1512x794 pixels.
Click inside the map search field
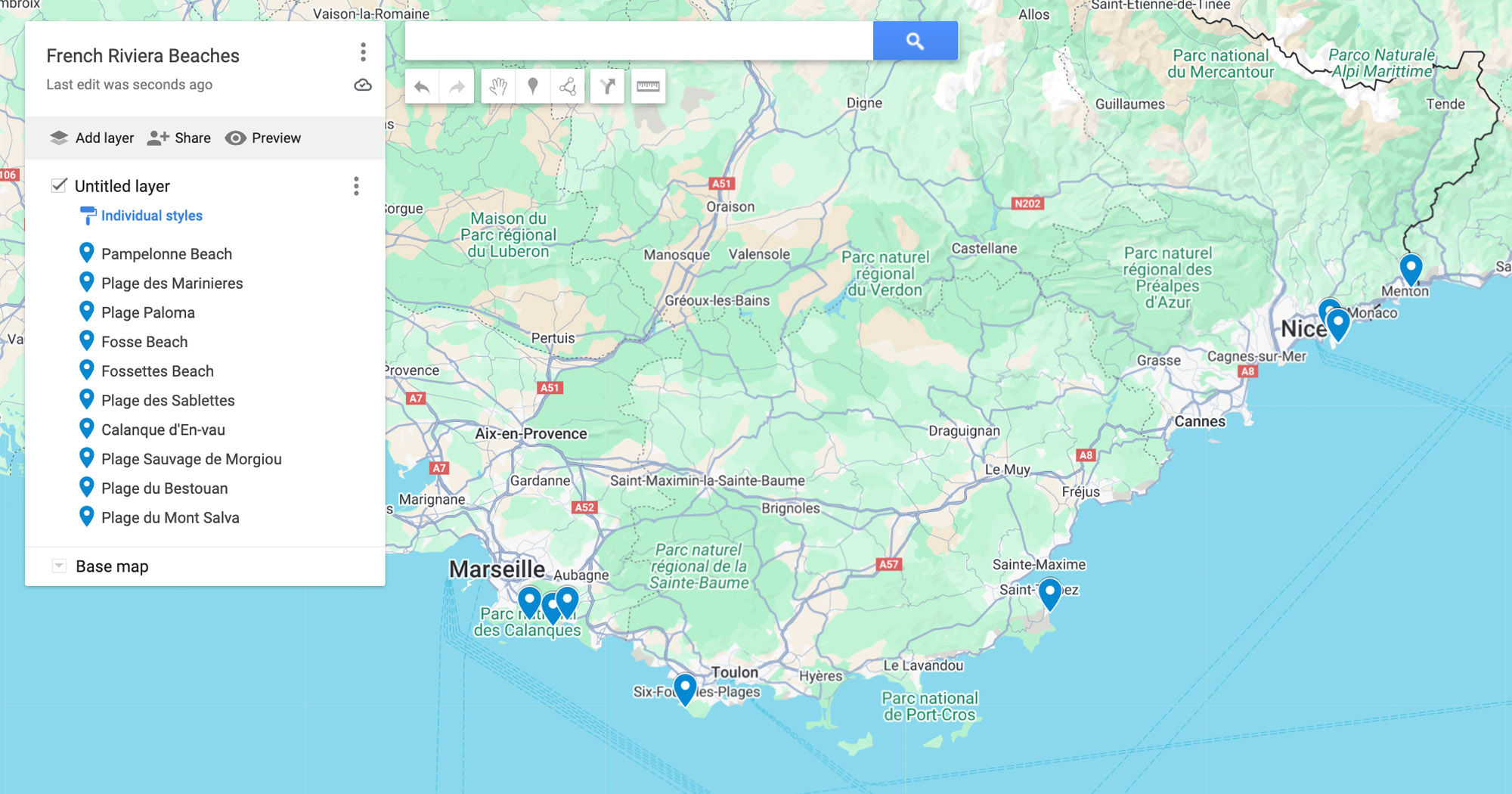coord(639,41)
